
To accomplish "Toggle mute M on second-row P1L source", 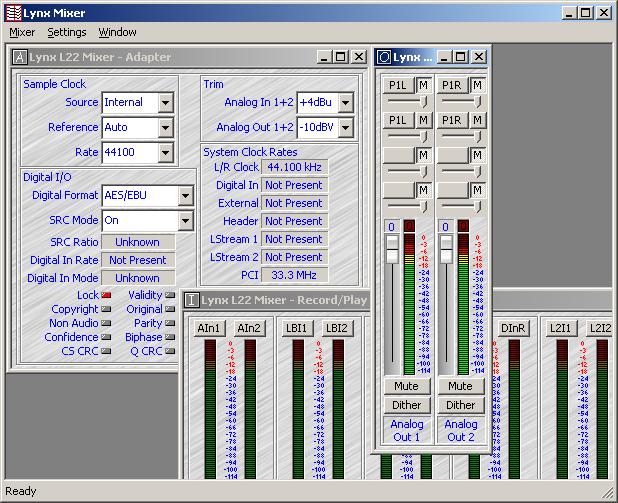I will 423,120.
